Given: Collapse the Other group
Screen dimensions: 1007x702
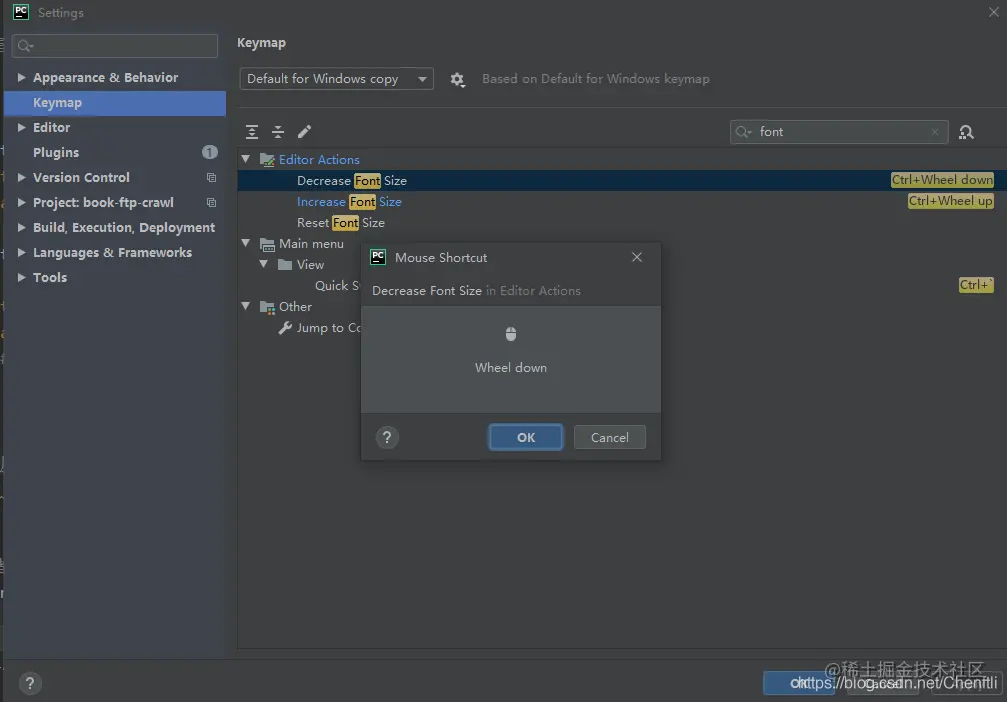Looking at the screenshot, I should click(x=245, y=306).
